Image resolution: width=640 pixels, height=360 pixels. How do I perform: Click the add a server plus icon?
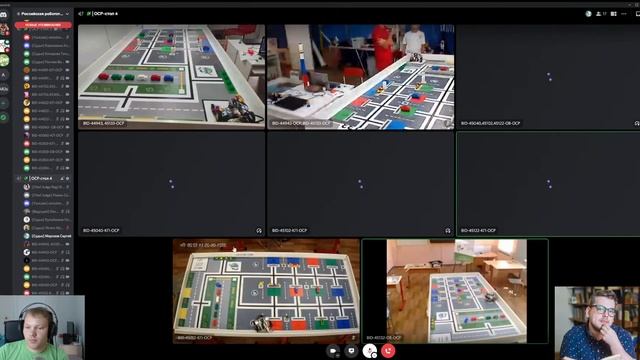[x=4, y=103]
